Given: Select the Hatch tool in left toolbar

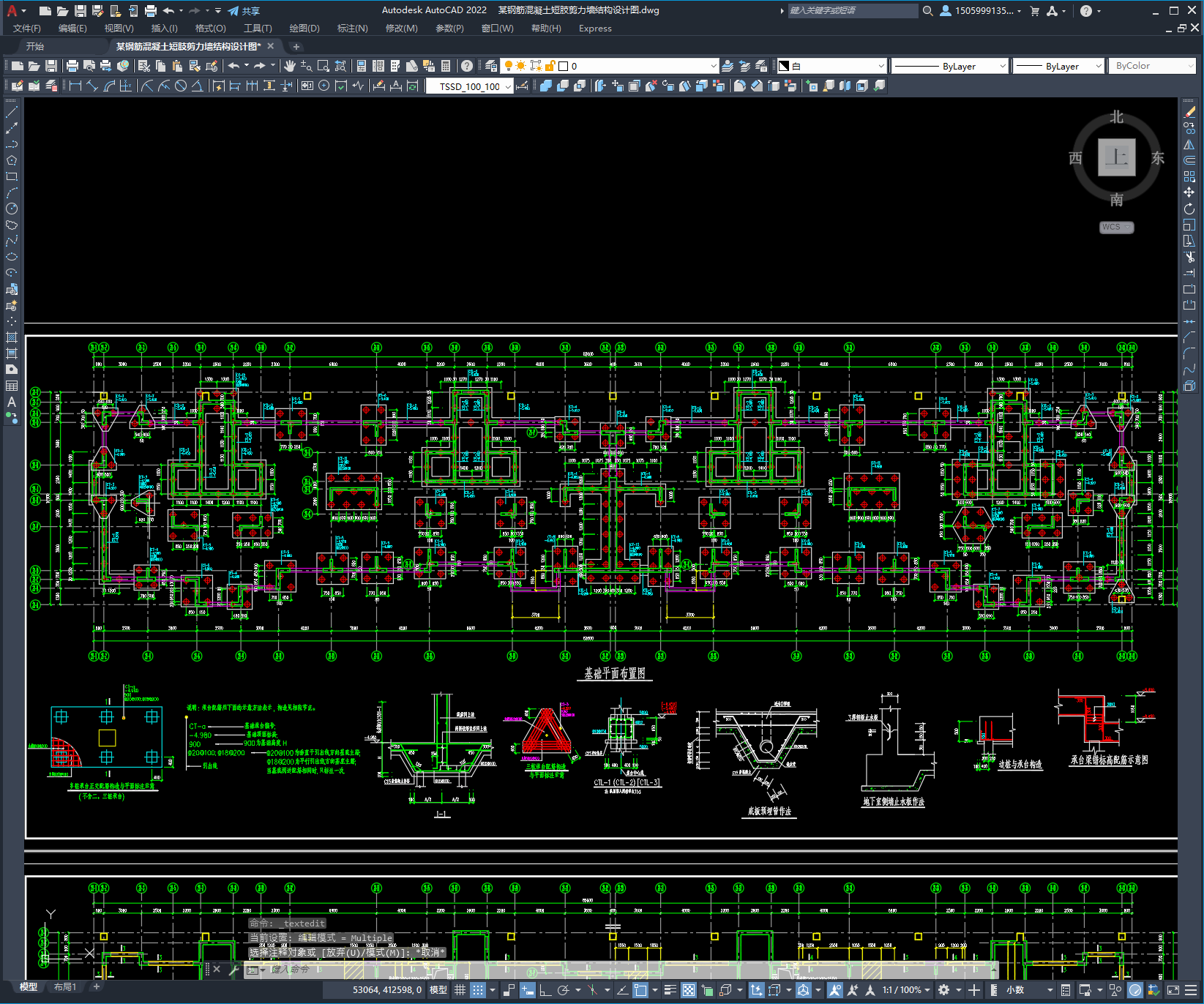Looking at the screenshot, I should click(12, 337).
